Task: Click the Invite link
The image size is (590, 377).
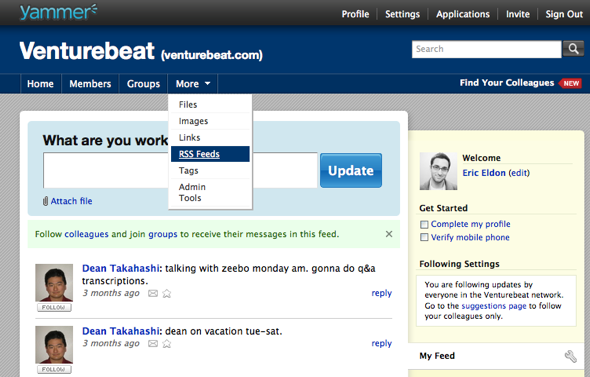Action: (x=518, y=14)
